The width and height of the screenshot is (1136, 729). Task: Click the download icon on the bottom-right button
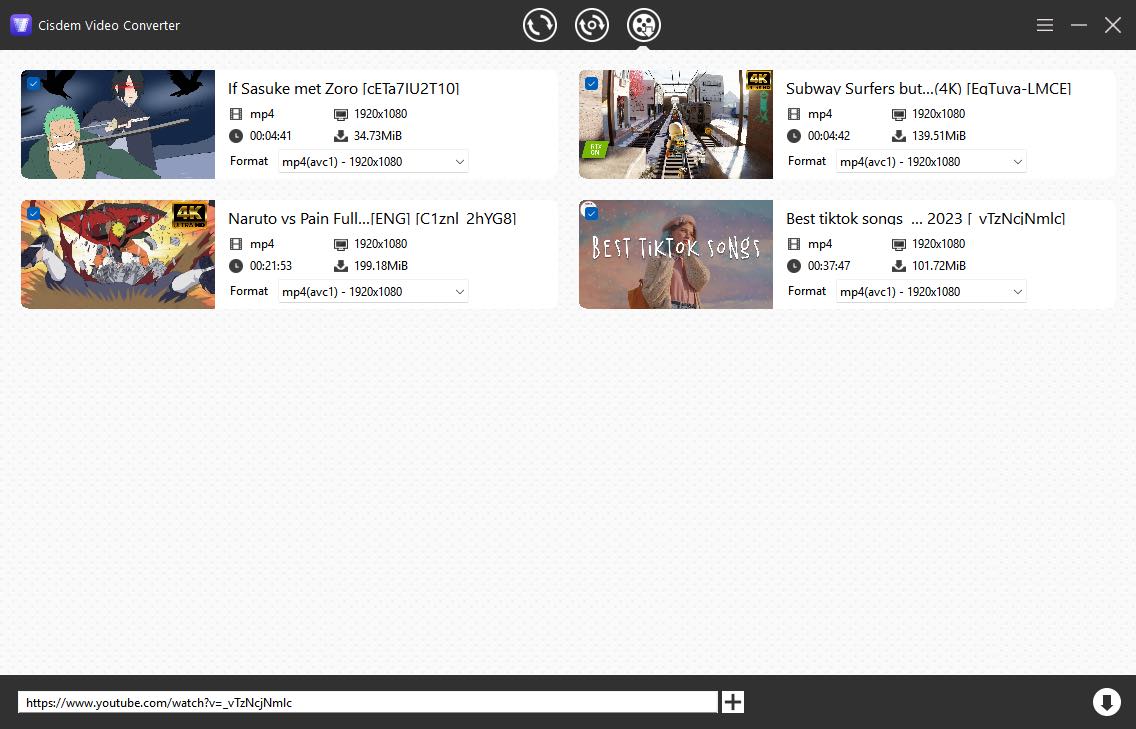coord(1107,702)
